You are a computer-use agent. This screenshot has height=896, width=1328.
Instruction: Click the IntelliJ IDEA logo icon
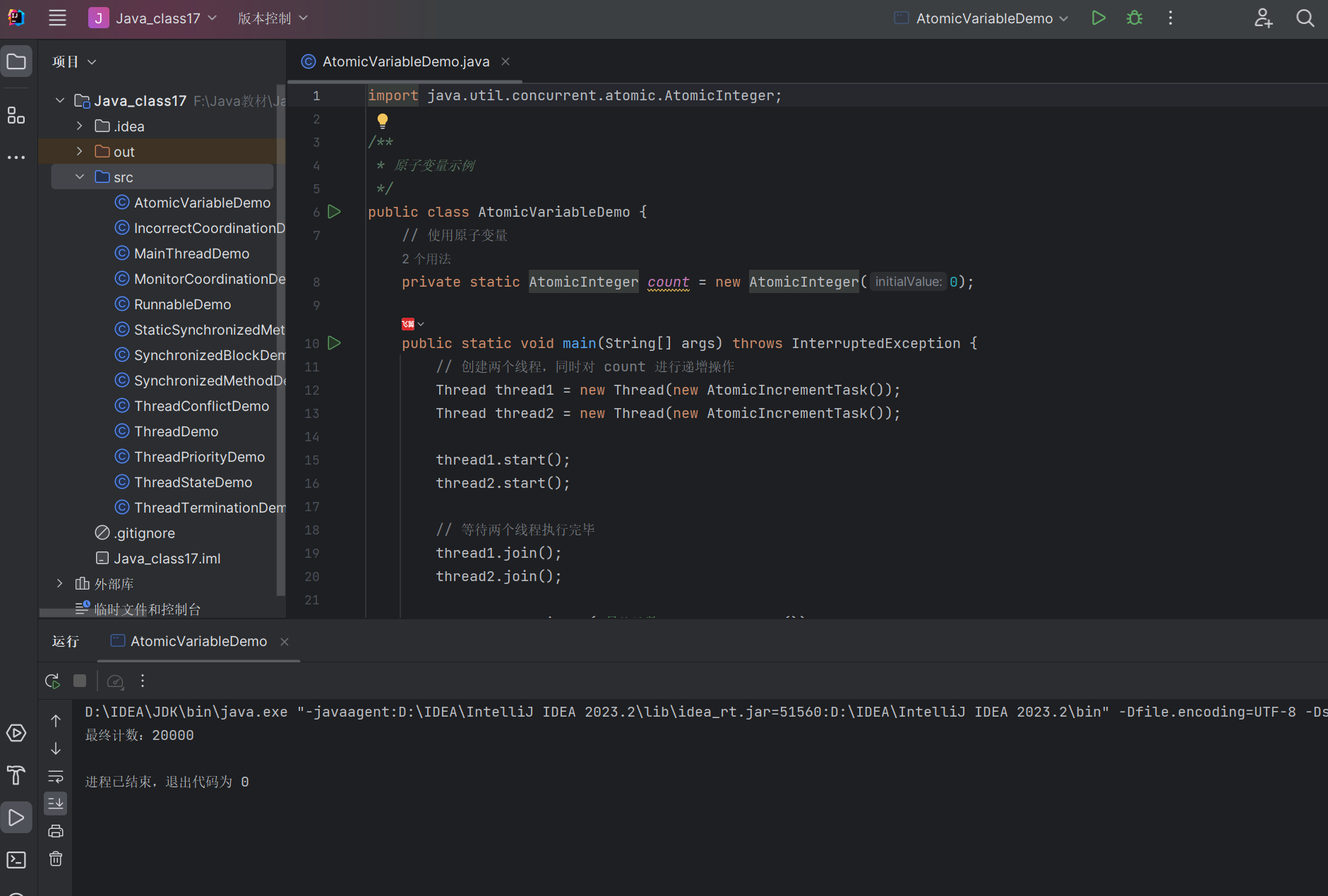16,18
